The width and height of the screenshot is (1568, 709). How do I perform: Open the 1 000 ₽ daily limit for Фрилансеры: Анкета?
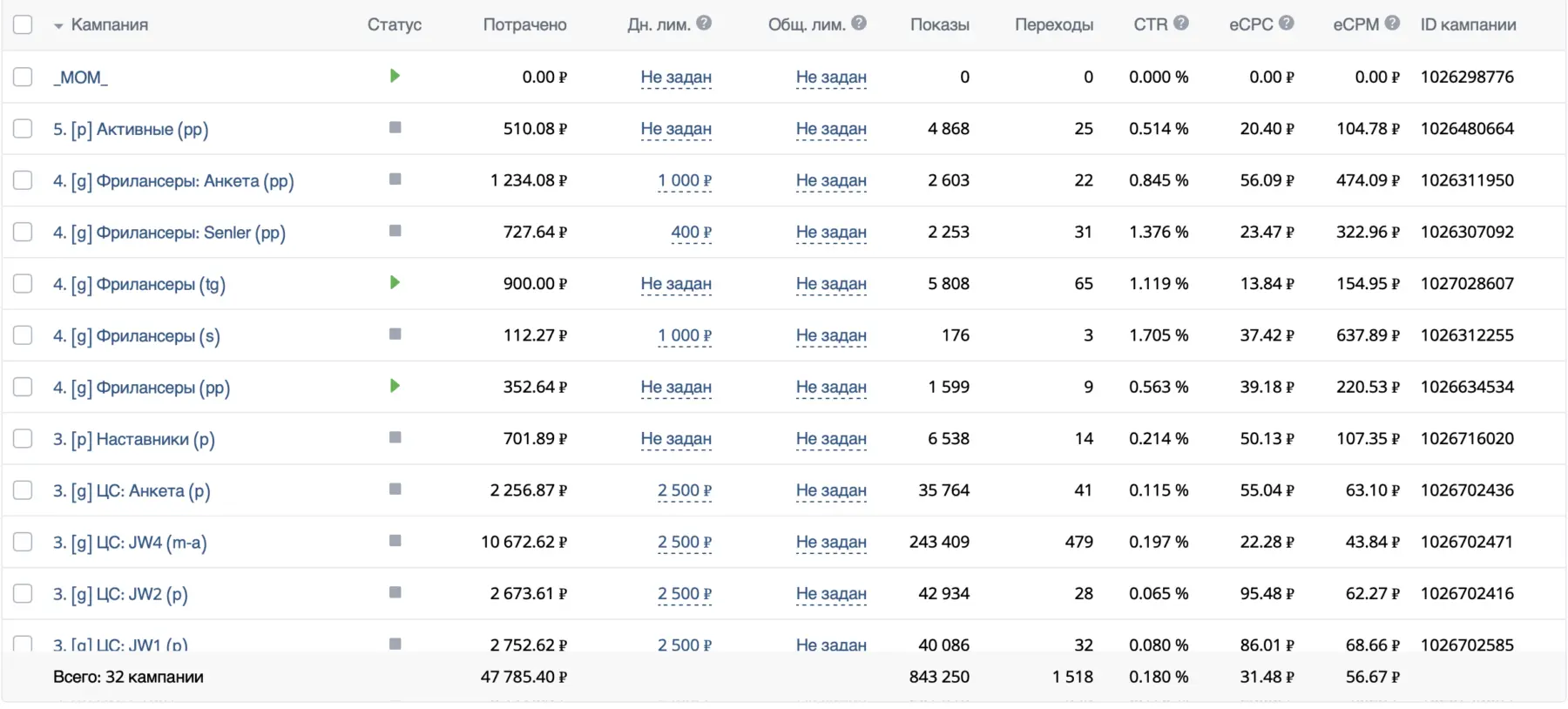685,180
